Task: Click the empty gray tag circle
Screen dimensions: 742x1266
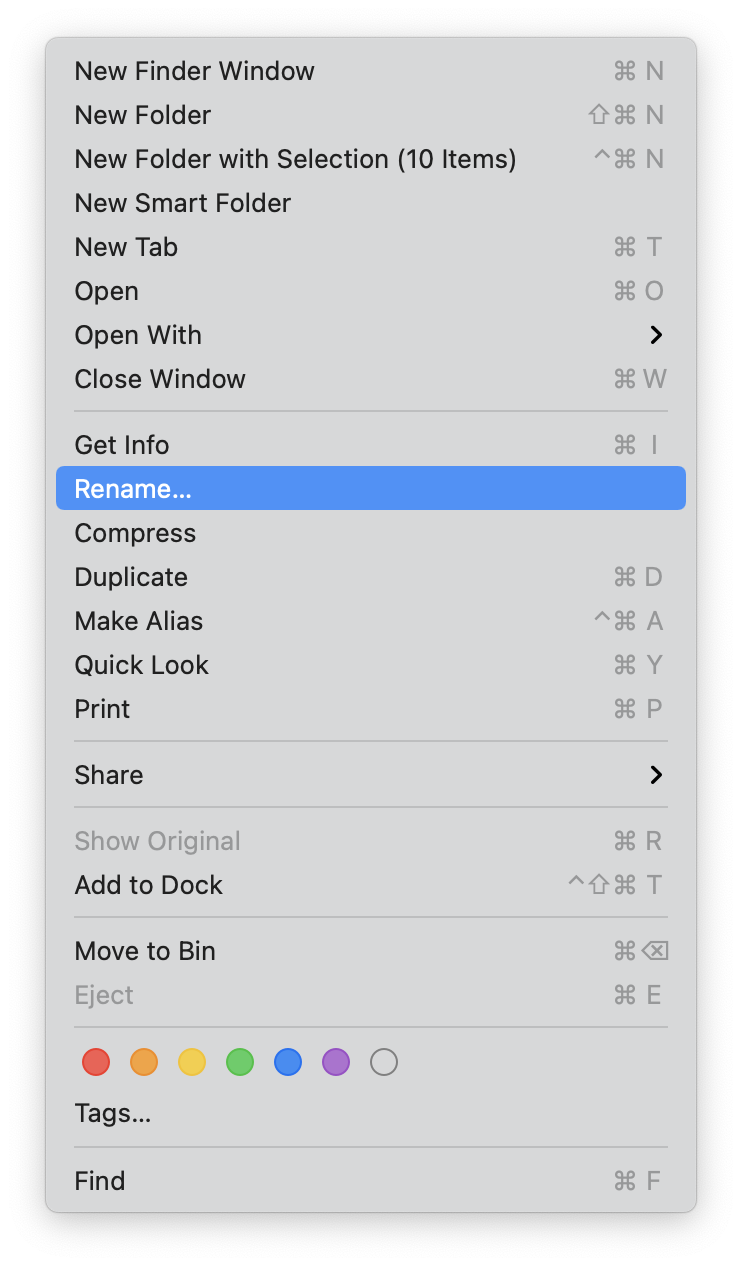Action: click(x=384, y=1061)
